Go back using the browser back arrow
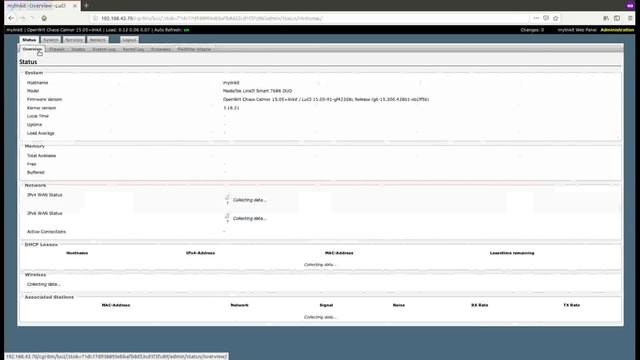Viewport: 640px width, 360px height. pos(11,18)
